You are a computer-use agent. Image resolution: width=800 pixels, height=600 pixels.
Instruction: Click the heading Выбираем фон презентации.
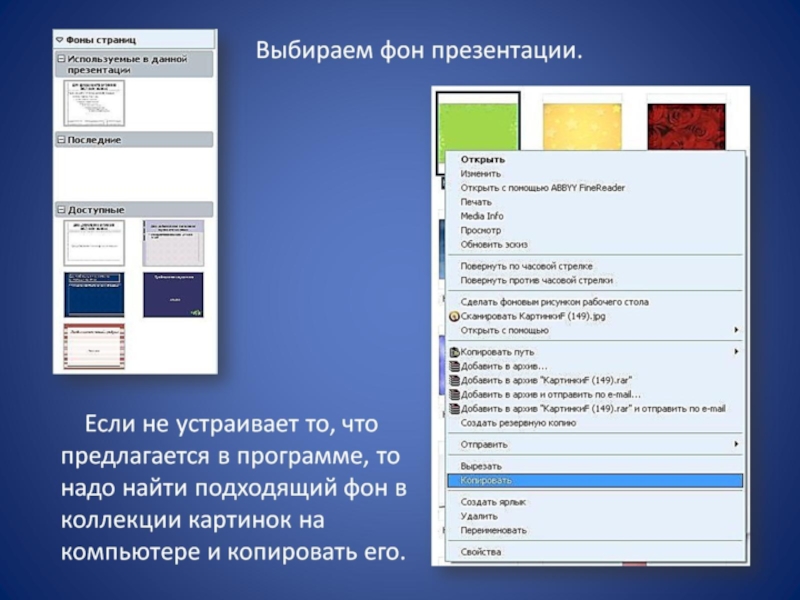(x=419, y=51)
